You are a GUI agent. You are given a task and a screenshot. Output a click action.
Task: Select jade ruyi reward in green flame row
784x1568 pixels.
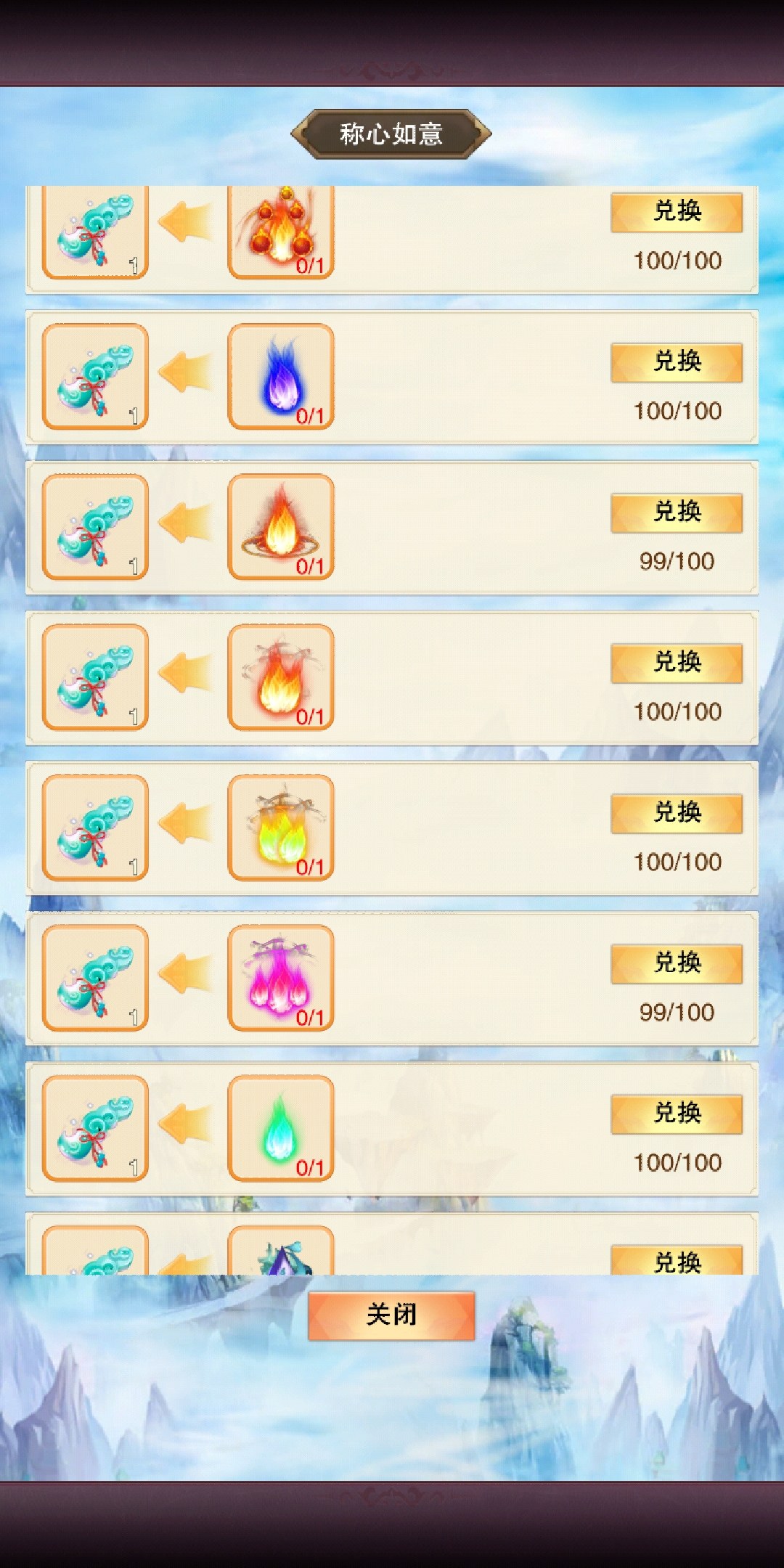pyautogui.click(x=95, y=1128)
